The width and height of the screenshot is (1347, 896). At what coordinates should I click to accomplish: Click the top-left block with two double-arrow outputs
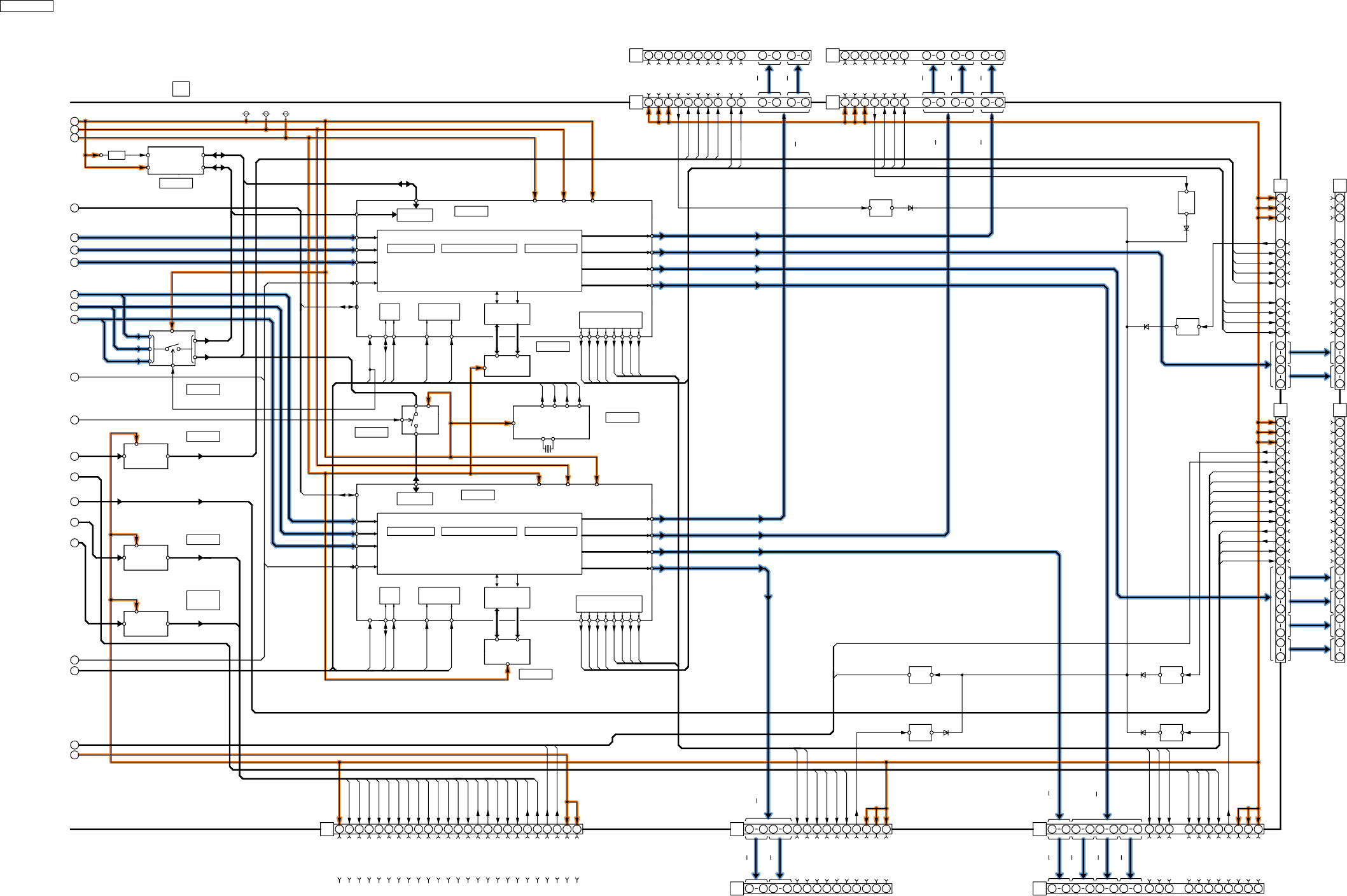click(176, 160)
